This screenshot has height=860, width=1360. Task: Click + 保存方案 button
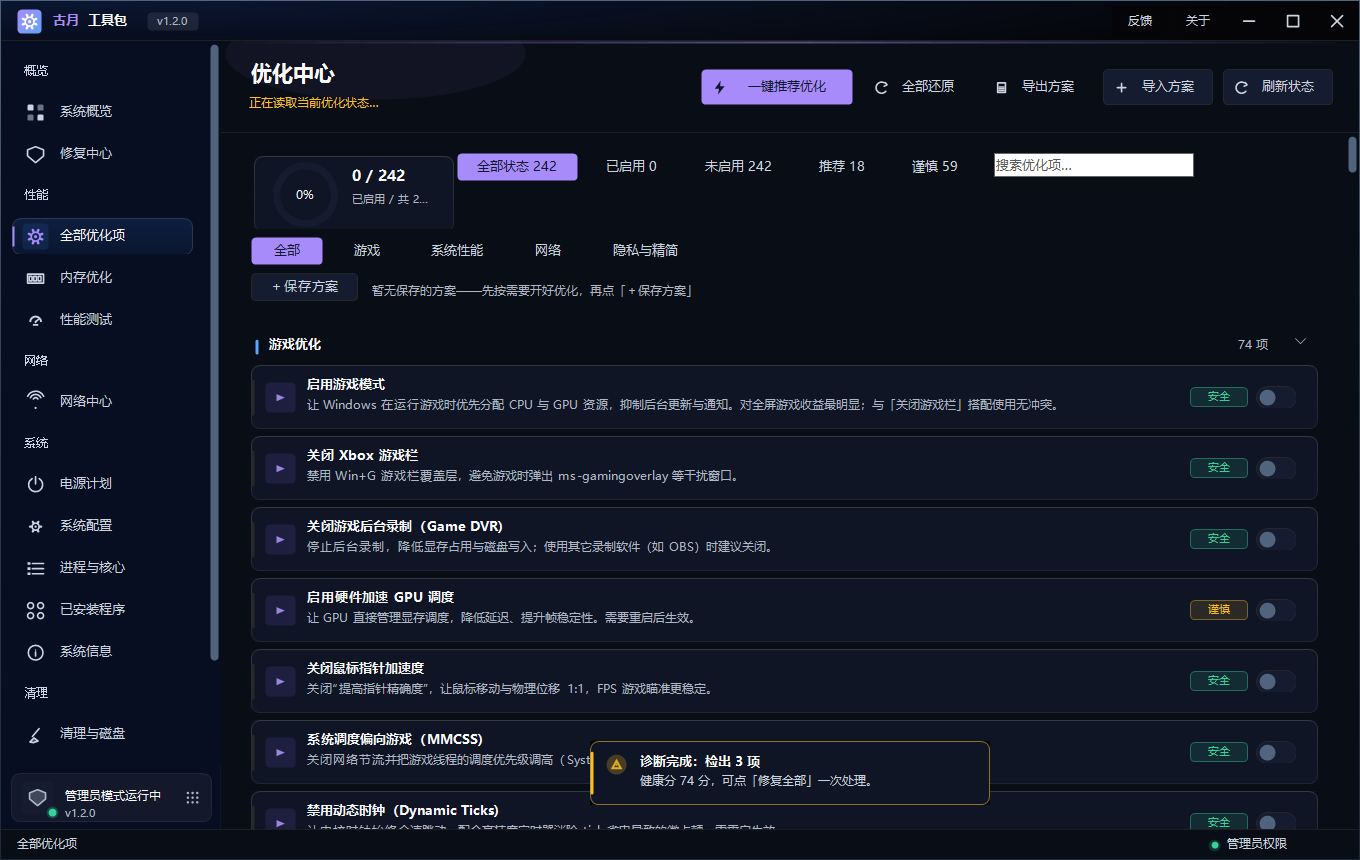coord(305,287)
